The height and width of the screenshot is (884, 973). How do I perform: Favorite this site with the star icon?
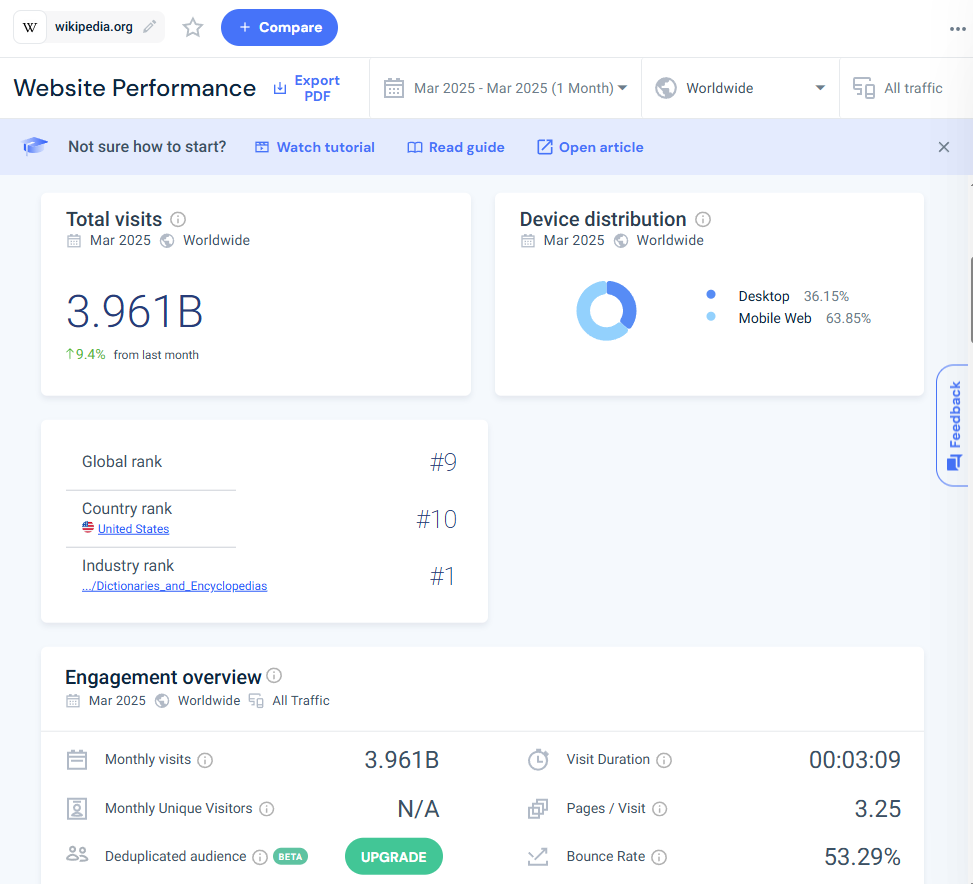click(193, 27)
